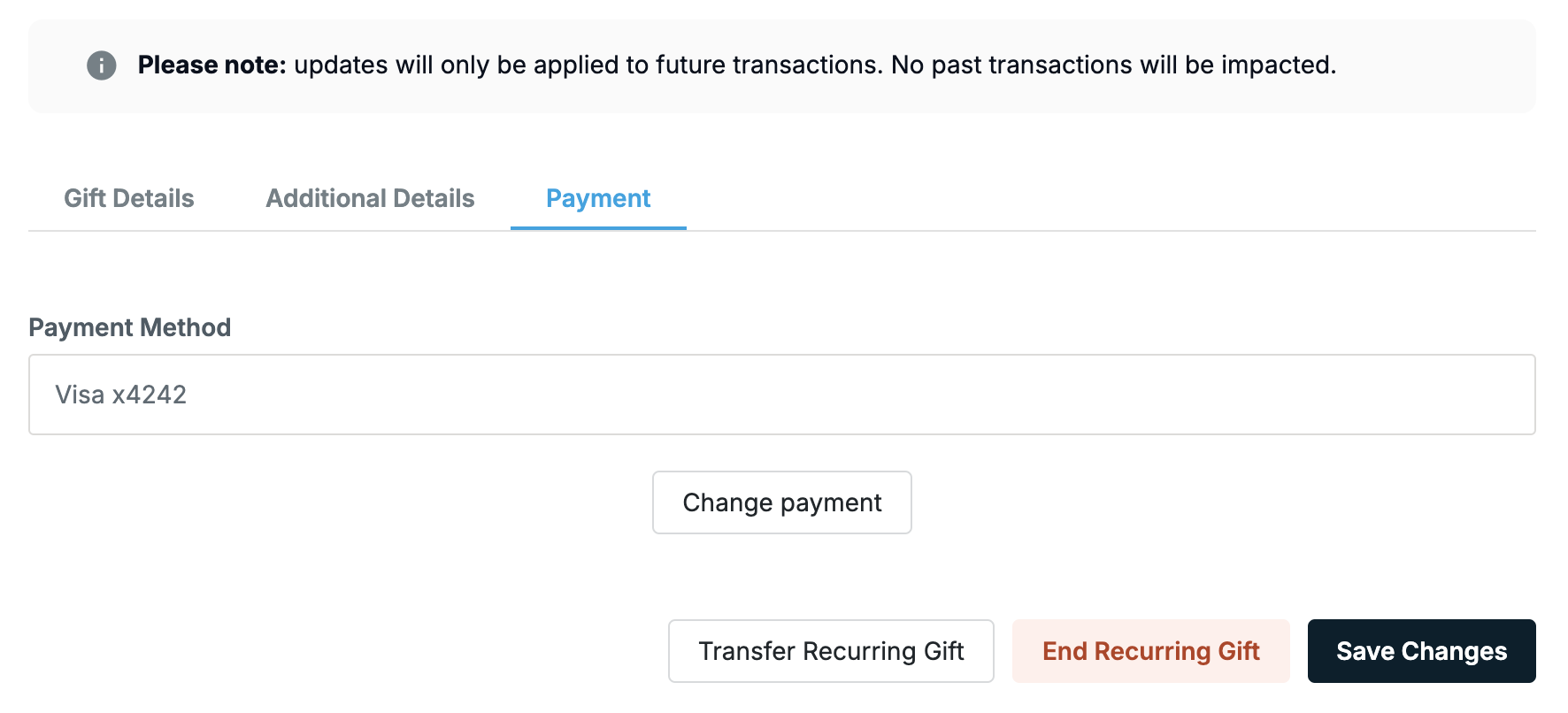Click the red End Recurring Gift button
1568x713 pixels.
pyautogui.click(x=1151, y=651)
